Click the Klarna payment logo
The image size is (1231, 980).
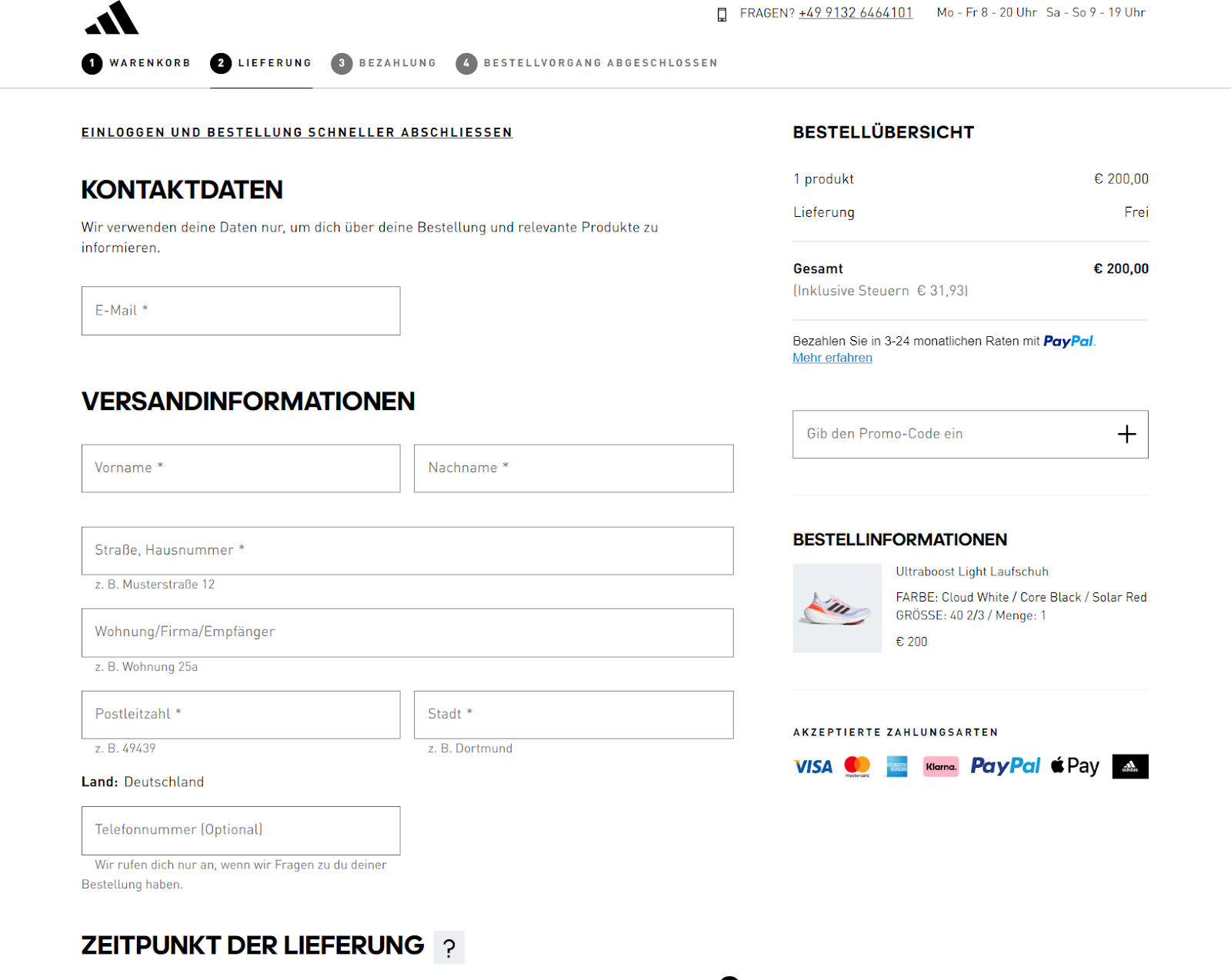point(941,767)
